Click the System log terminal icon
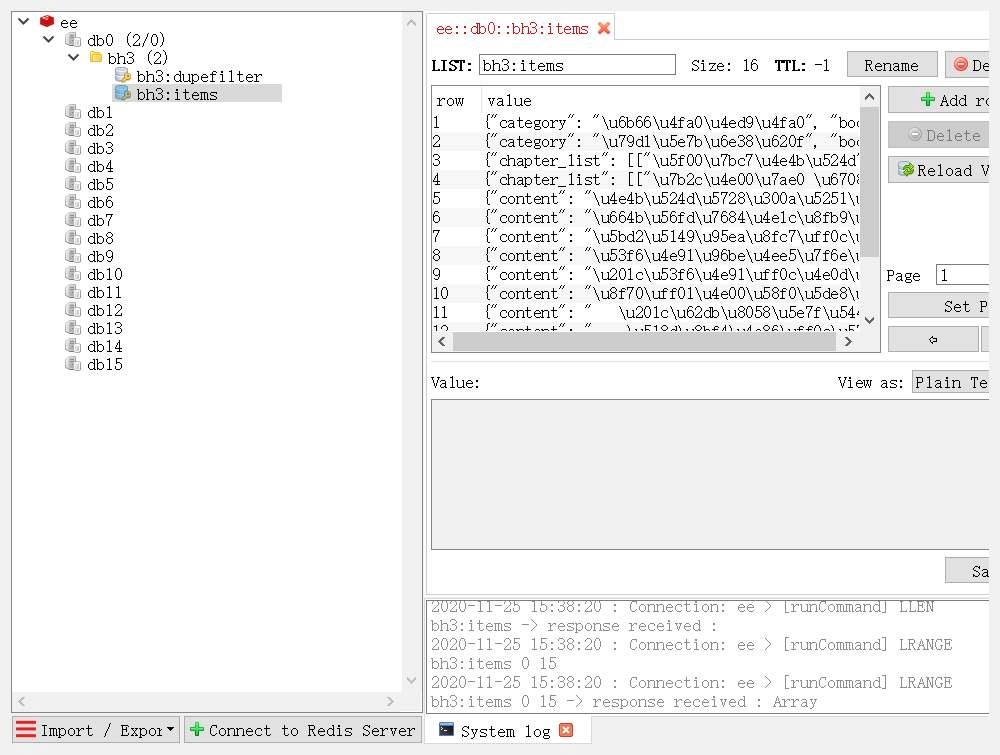 (x=446, y=730)
